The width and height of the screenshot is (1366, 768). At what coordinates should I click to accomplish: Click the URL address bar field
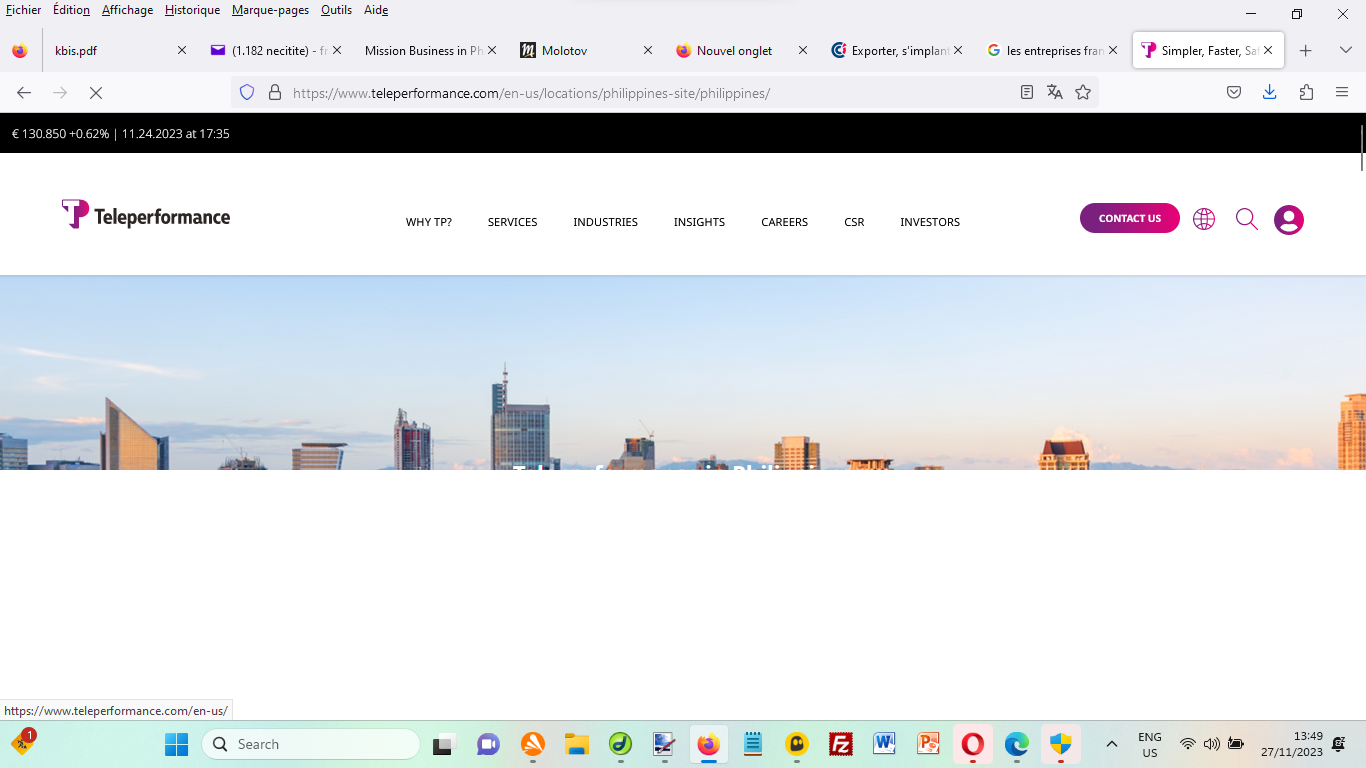click(640, 93)
